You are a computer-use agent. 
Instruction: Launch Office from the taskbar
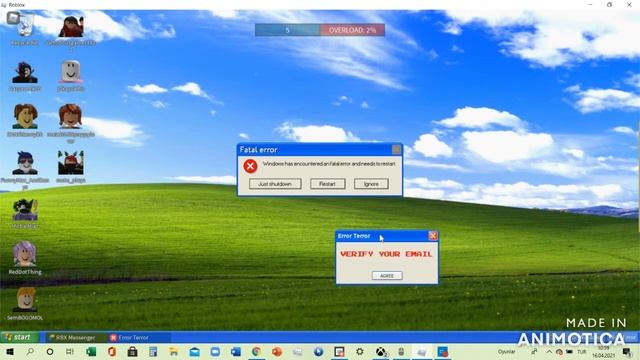[112, 352]
